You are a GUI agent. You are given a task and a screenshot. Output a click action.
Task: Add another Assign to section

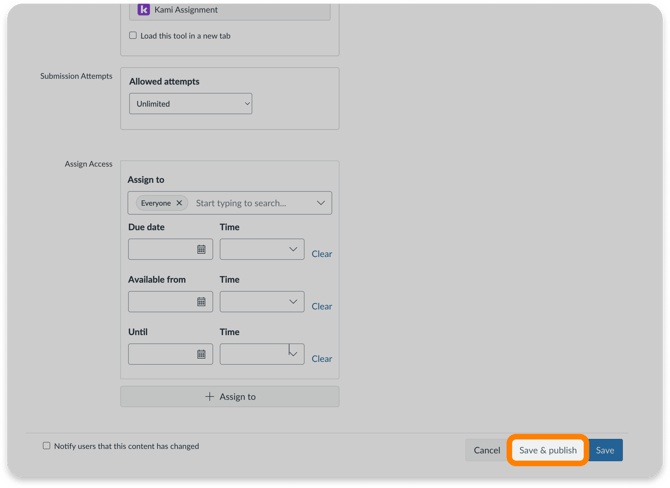[x=230, y=397]
